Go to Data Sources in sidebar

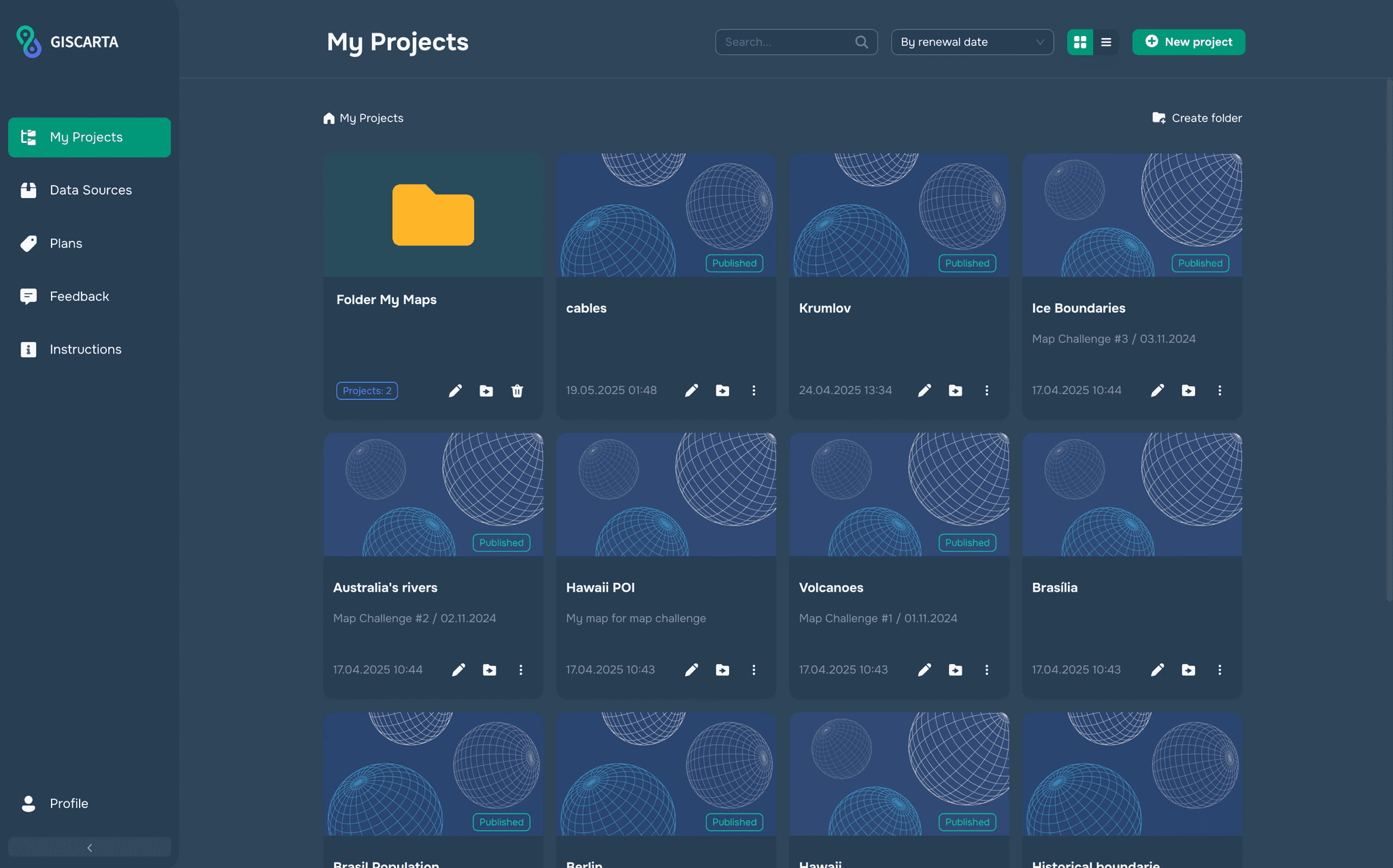click(x=90, y=190)
